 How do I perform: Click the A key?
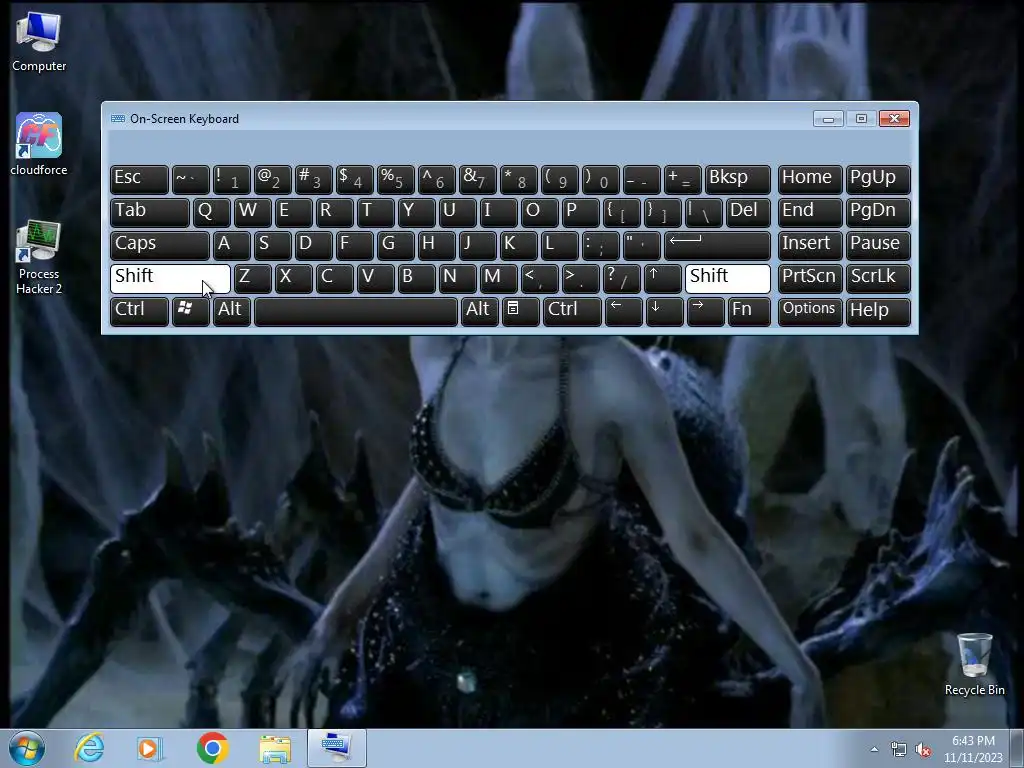click(232, 246)
